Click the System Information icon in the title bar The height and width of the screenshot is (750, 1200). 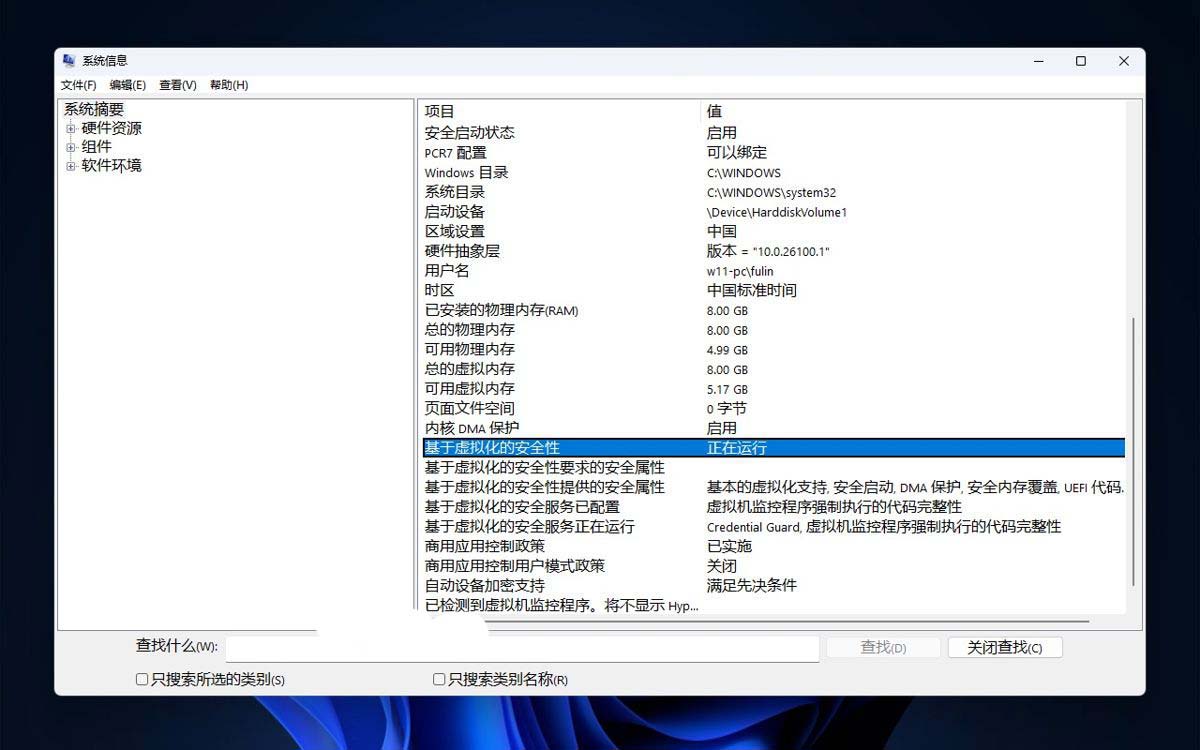70,60
